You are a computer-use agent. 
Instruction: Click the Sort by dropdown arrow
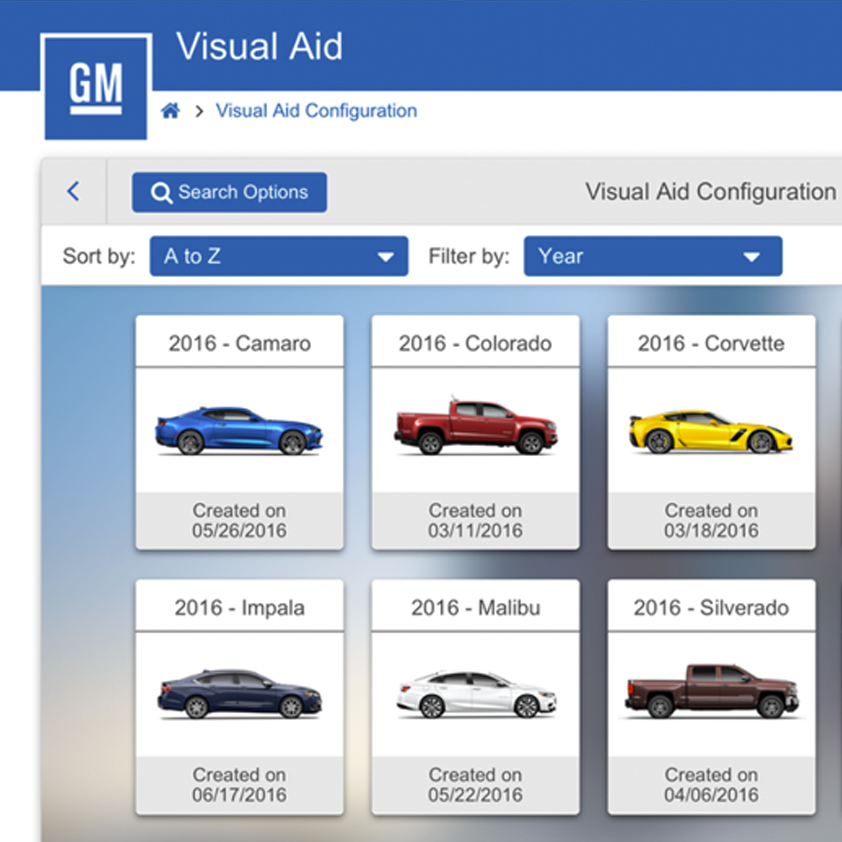pyautogui.click(x=385, y=257)
